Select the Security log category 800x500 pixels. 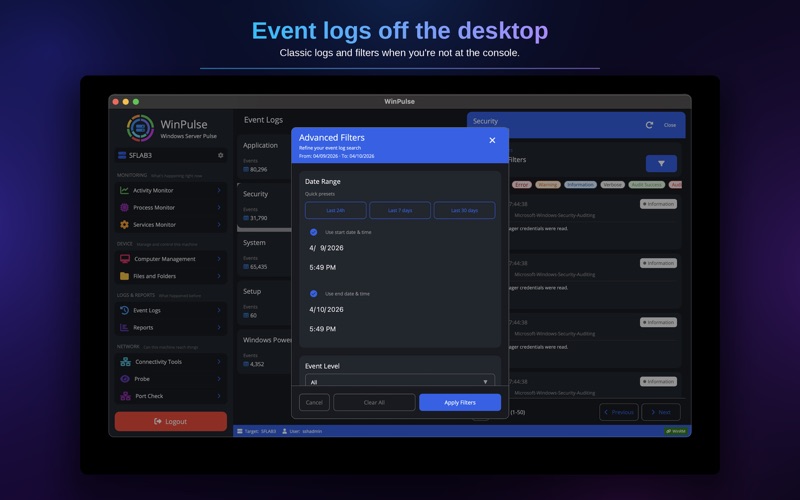click(x=264, y=206)
